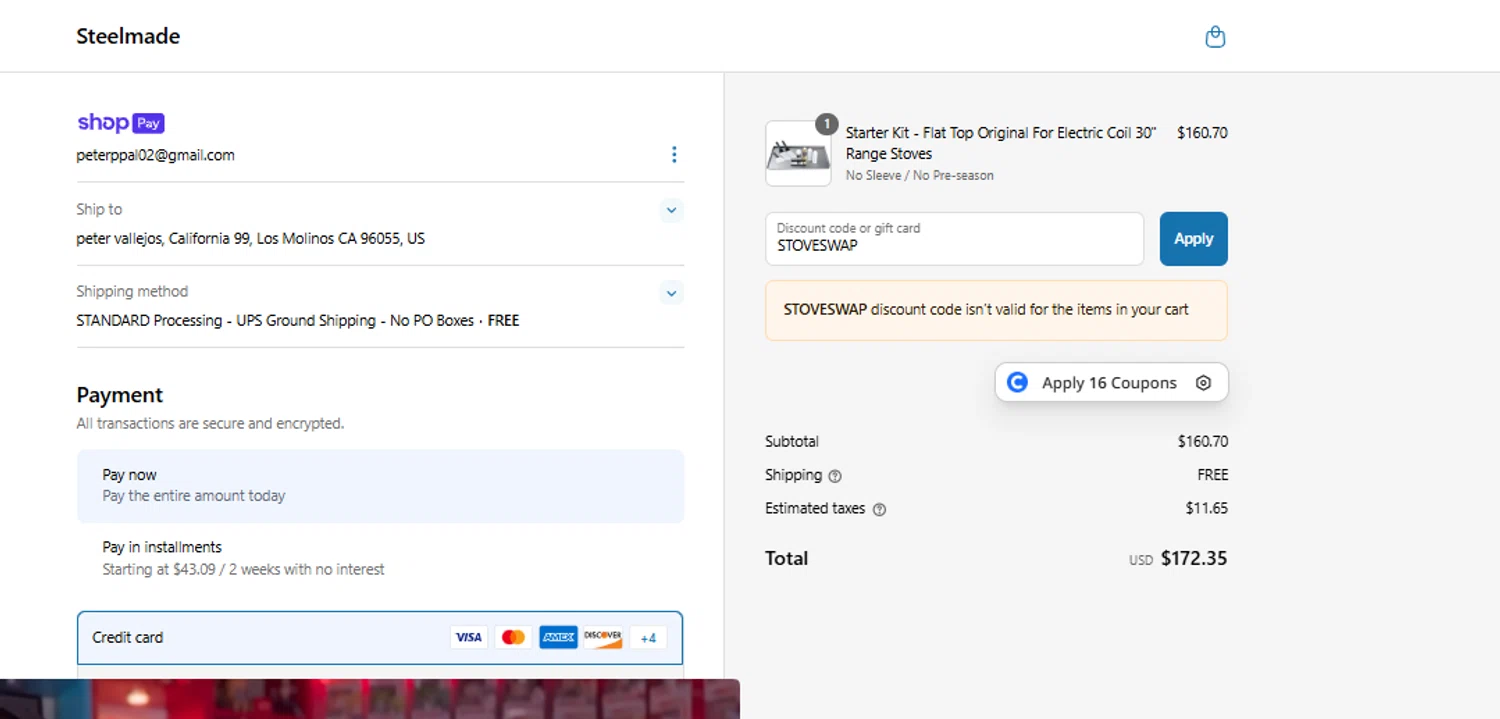The image size is (1500, 719).
Task: Show the +4 additional card types
Action: (648, 638)
